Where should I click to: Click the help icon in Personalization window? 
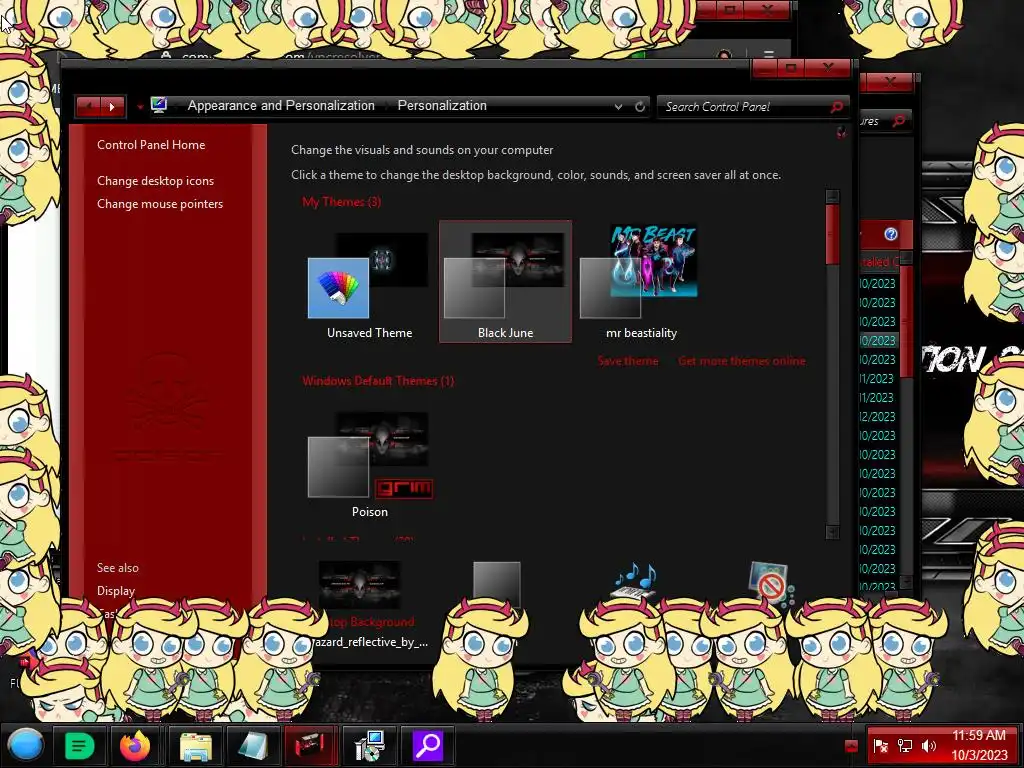[841, 133]
